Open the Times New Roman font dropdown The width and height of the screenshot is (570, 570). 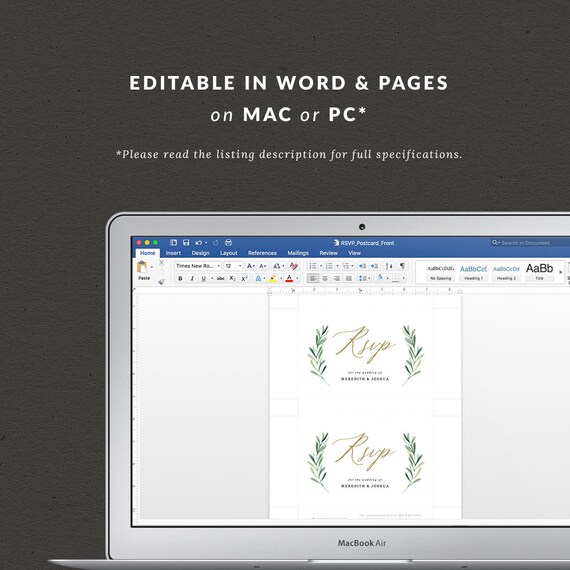(197, 266)
